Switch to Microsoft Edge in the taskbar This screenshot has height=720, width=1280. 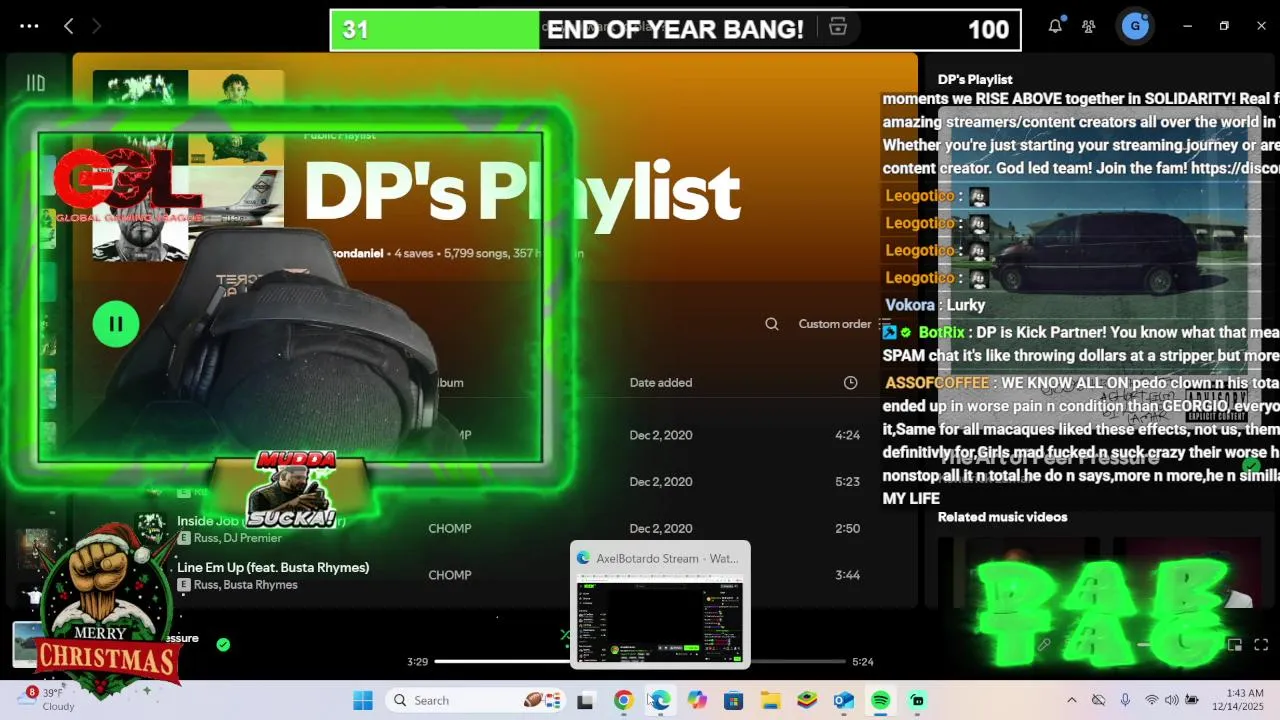[660, 700]
